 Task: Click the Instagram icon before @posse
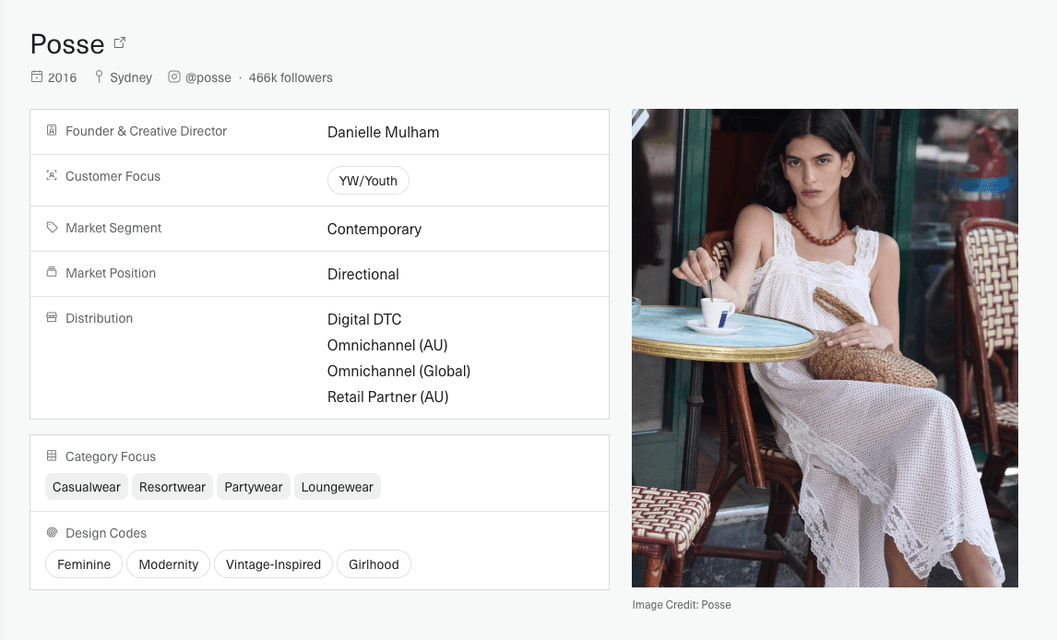pyautogui.click(x=174, y=77)
